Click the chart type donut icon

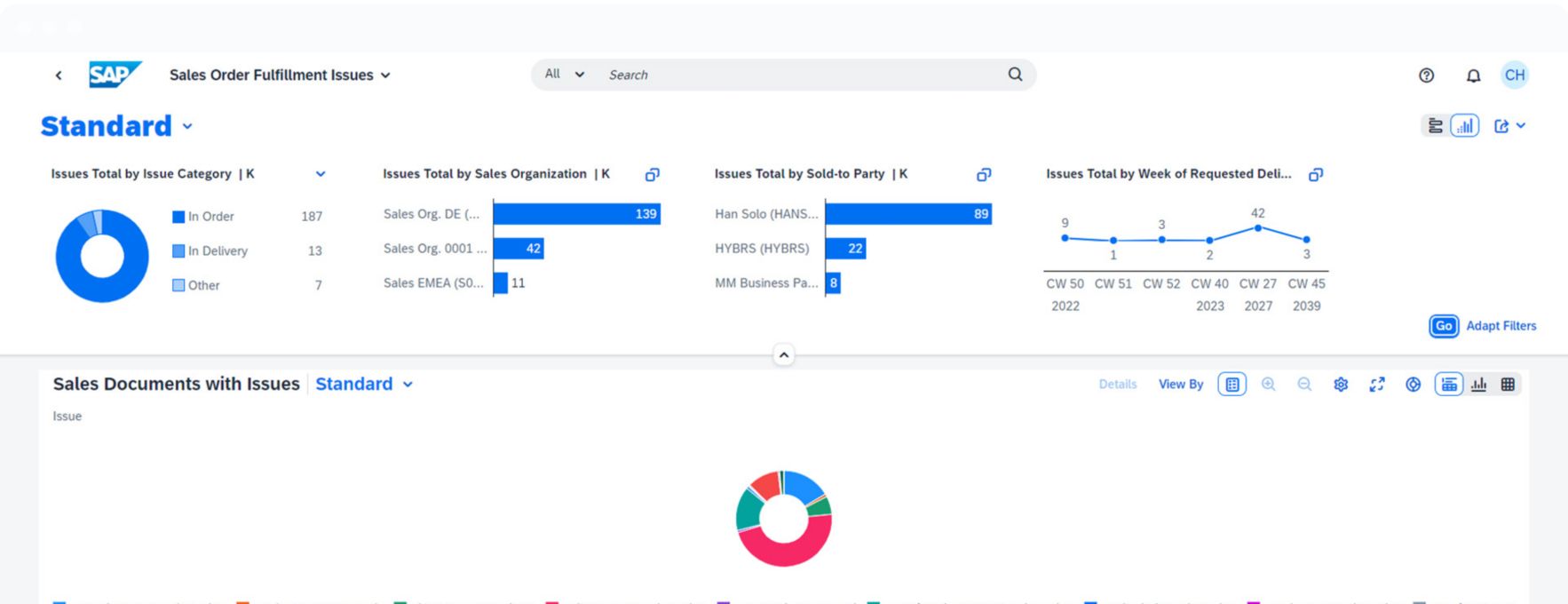(x=1413, y=385)
